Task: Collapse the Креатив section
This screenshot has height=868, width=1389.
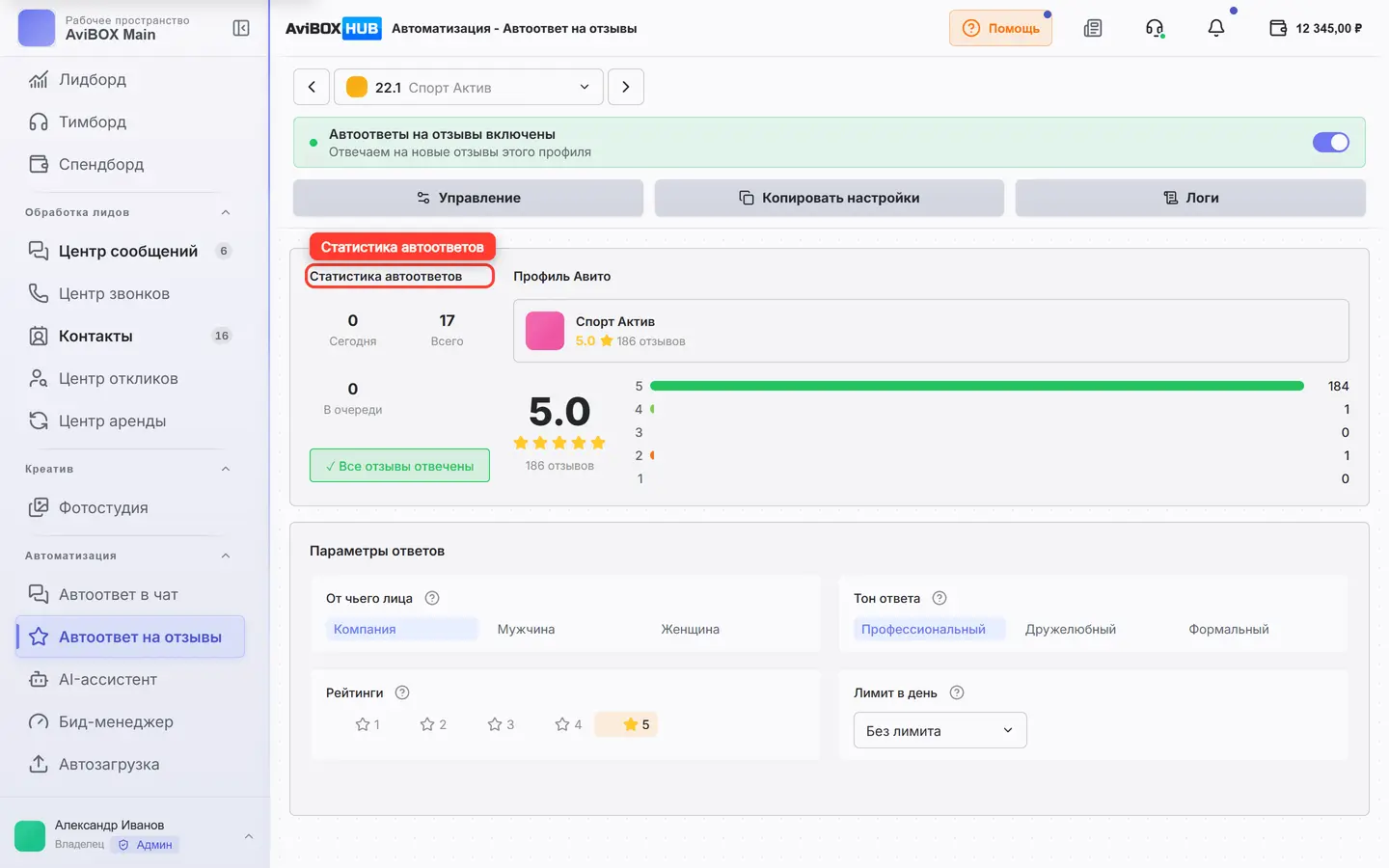Action: (226, 469)
